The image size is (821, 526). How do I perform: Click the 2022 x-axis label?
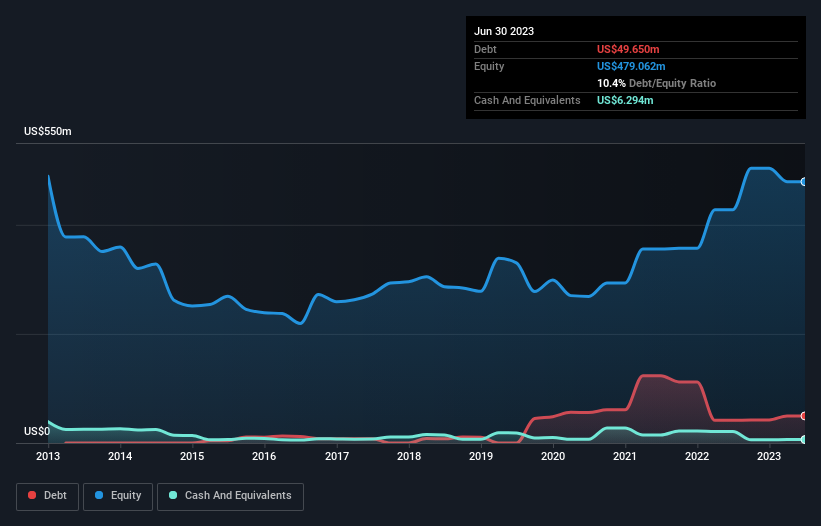point(697,456)
